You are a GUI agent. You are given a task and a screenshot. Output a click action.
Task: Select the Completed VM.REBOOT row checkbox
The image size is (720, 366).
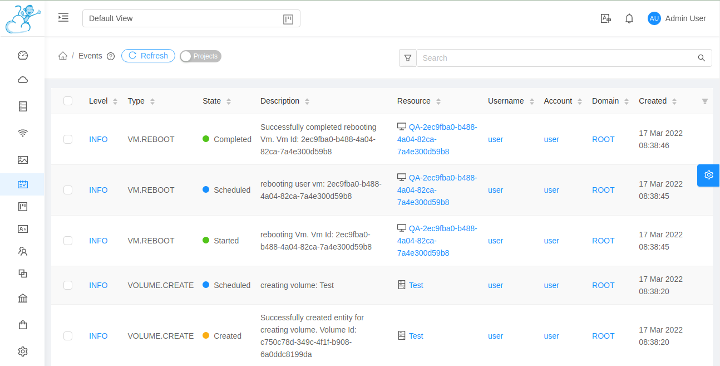pos(68,139)
